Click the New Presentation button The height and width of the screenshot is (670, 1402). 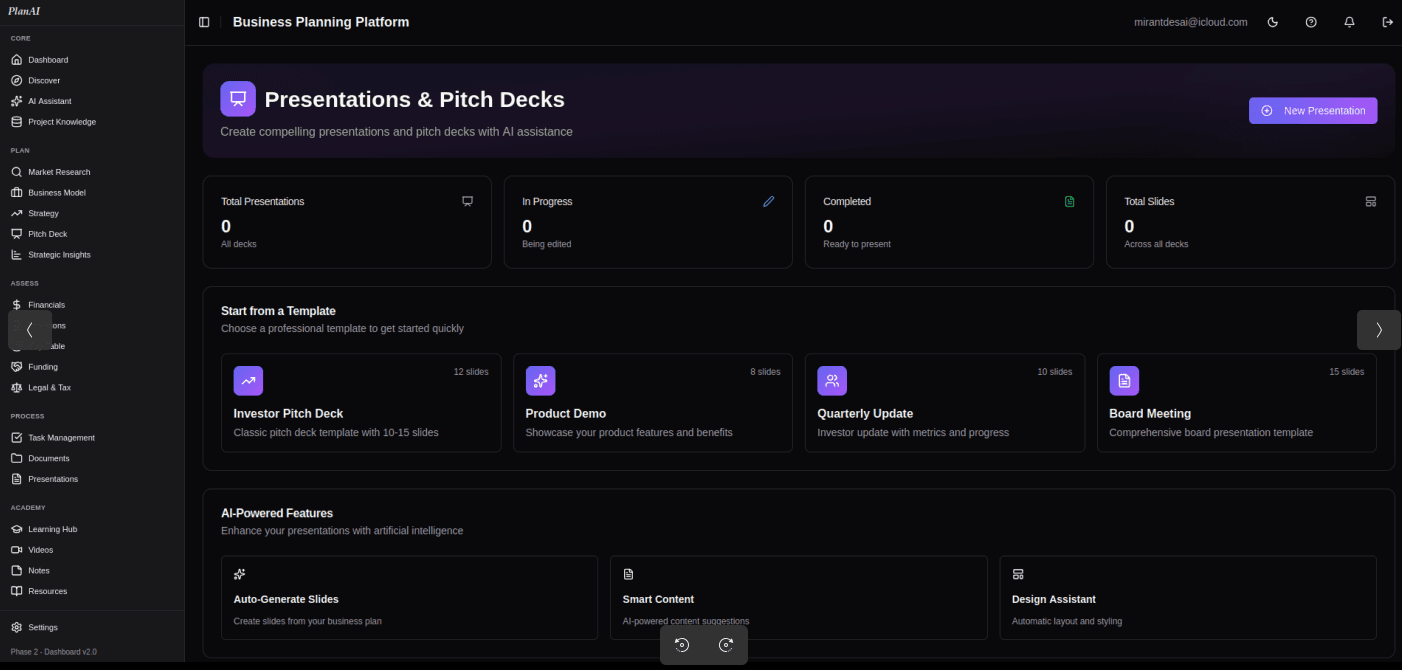1312,111
